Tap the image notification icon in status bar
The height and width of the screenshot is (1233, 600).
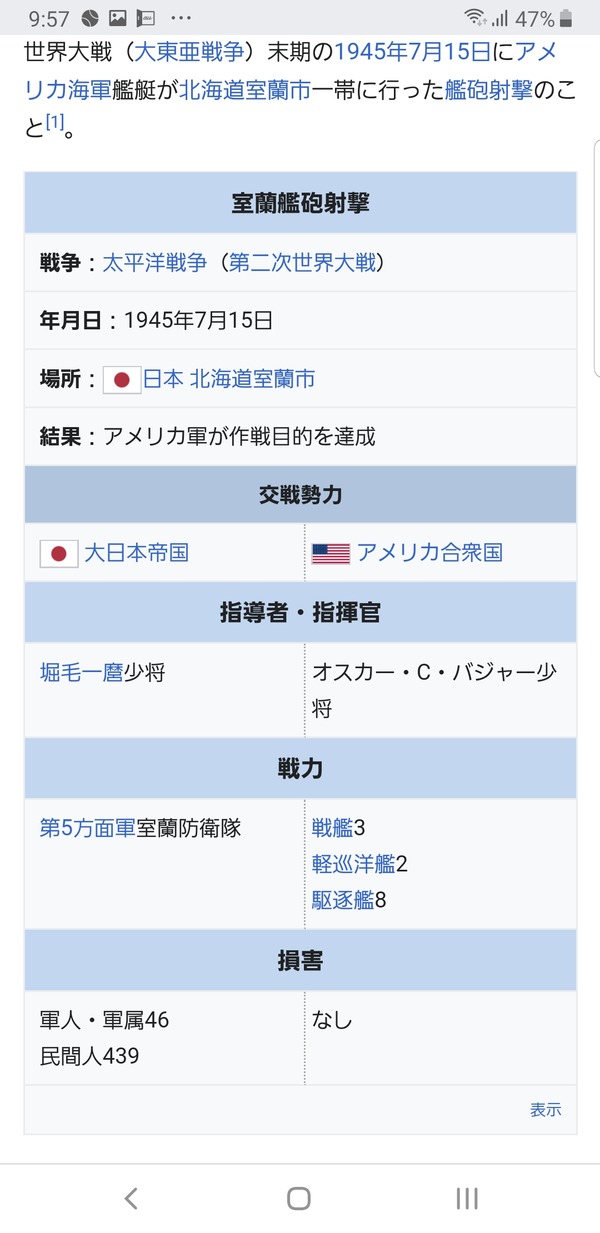coord(118,18)
